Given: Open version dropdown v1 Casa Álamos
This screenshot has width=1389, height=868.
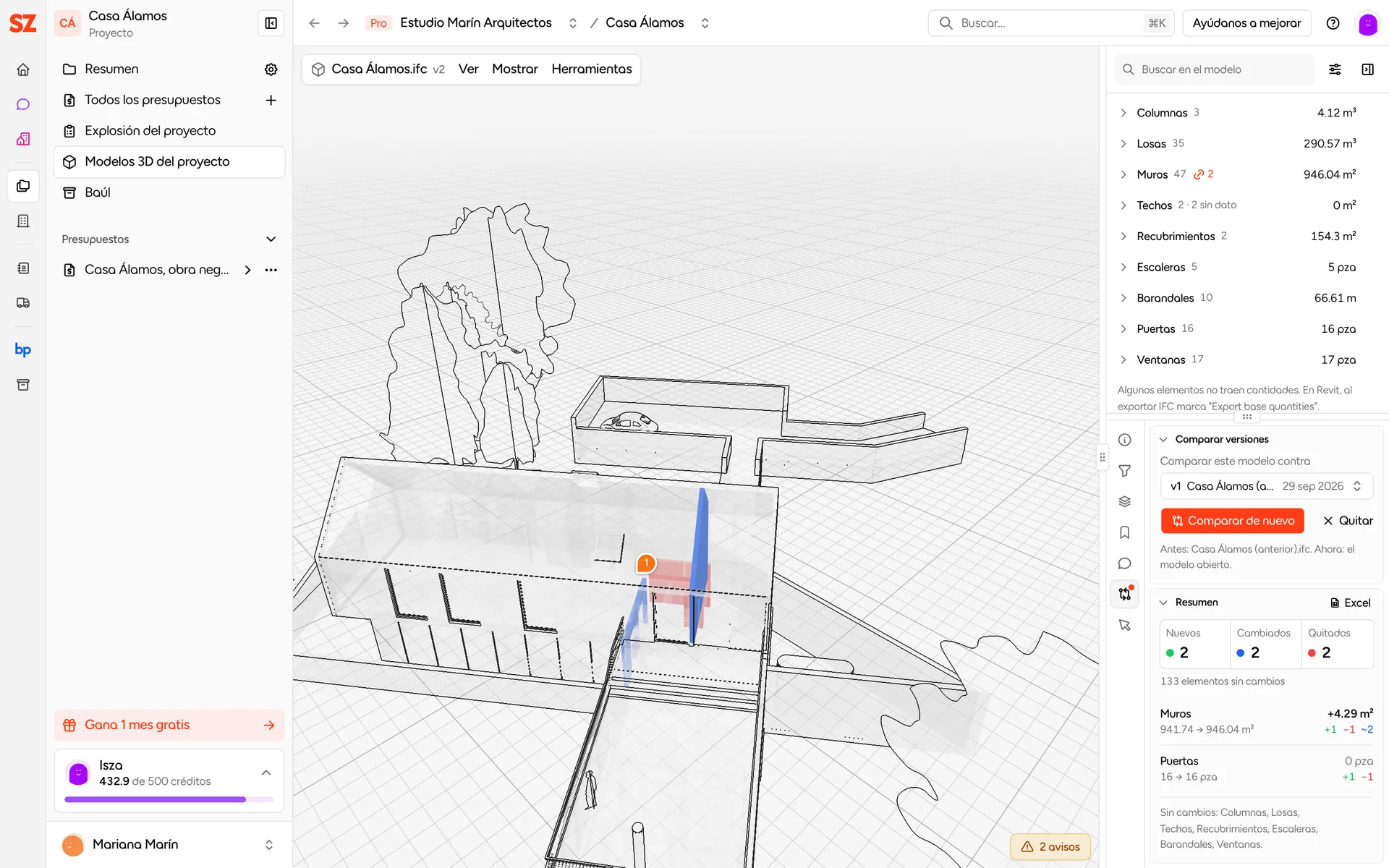Looking at the screenshot, I should 1266,486.
